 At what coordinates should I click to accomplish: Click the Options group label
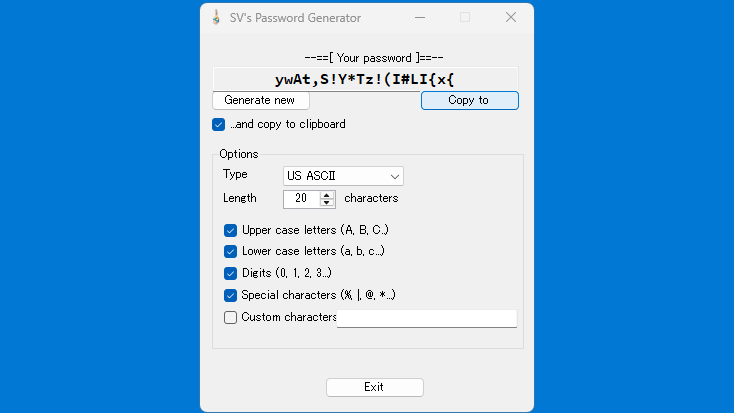[x=238, y=154]
